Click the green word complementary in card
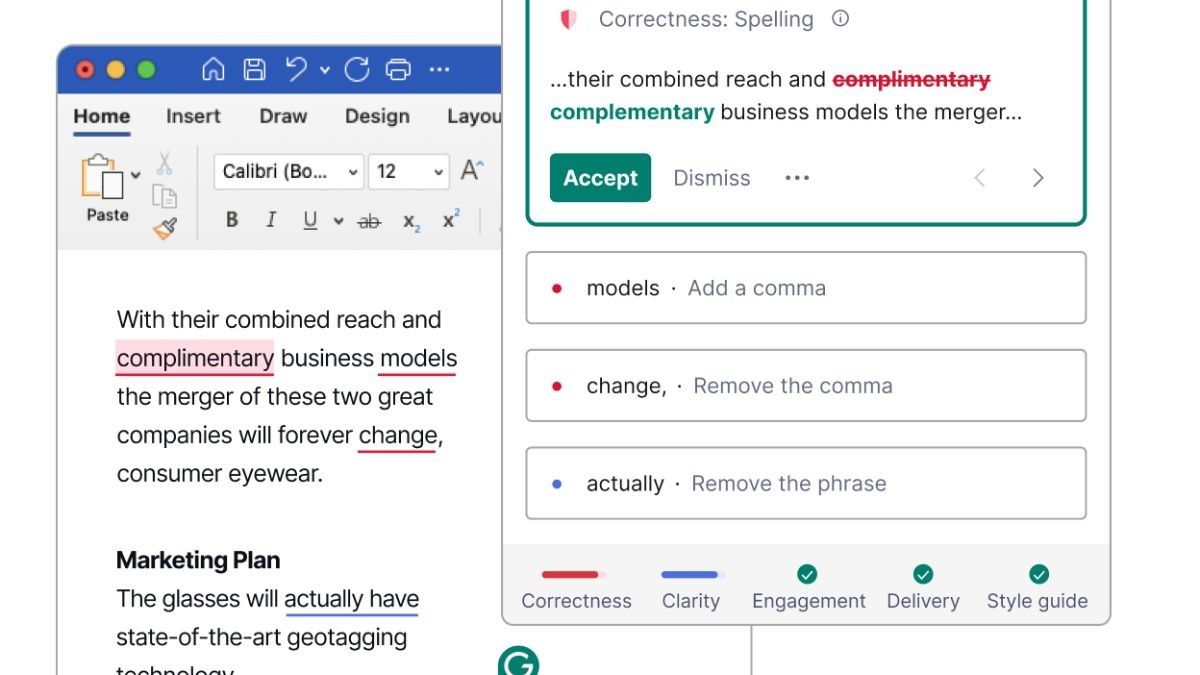Viewport: 1200px width, 675px height. pos(632,112)
